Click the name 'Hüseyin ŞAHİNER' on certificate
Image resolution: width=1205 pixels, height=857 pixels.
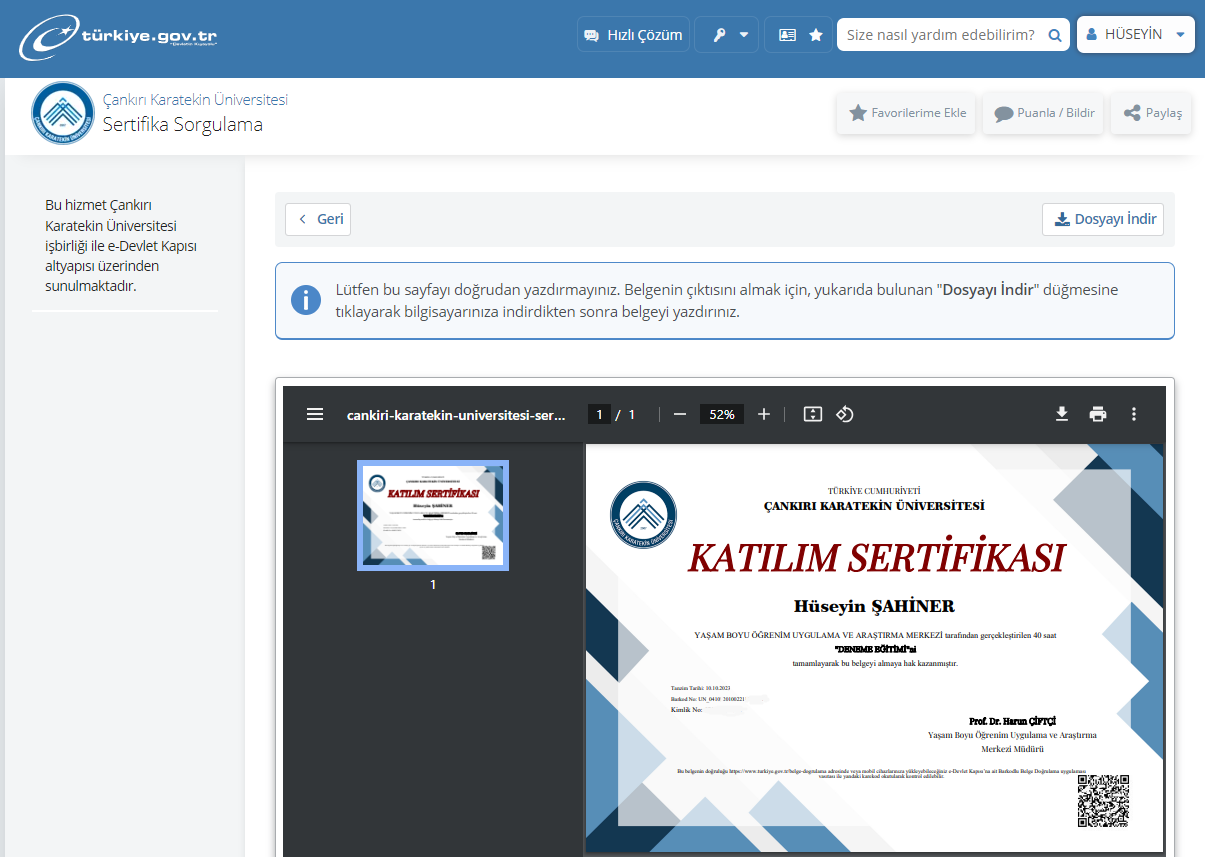point(874,606)
